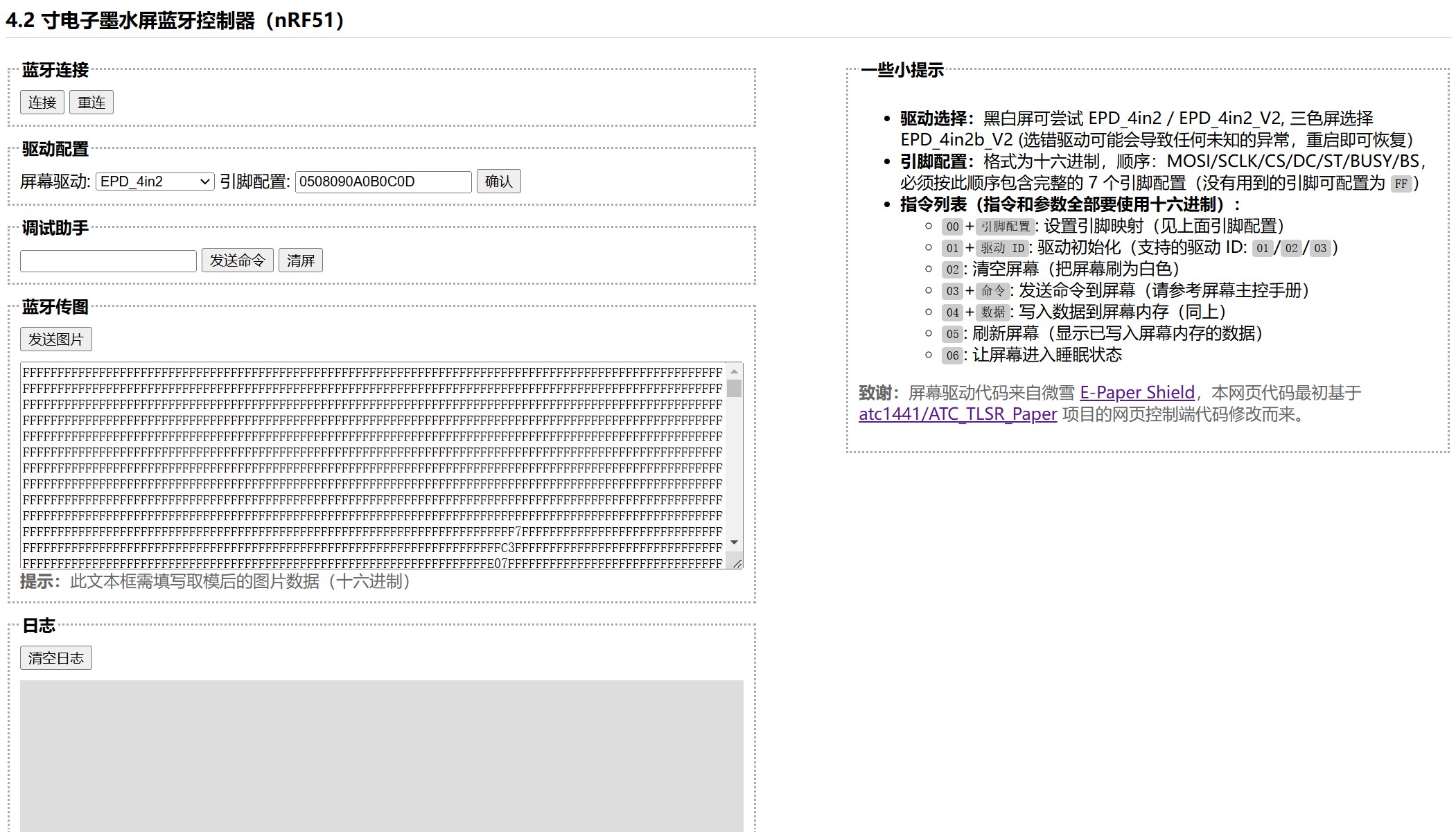This screenshot has width=1456, height=832.
Task: Click the FF code badge in pin hint
Action: pyautogui.click(x=1401, y=184)
